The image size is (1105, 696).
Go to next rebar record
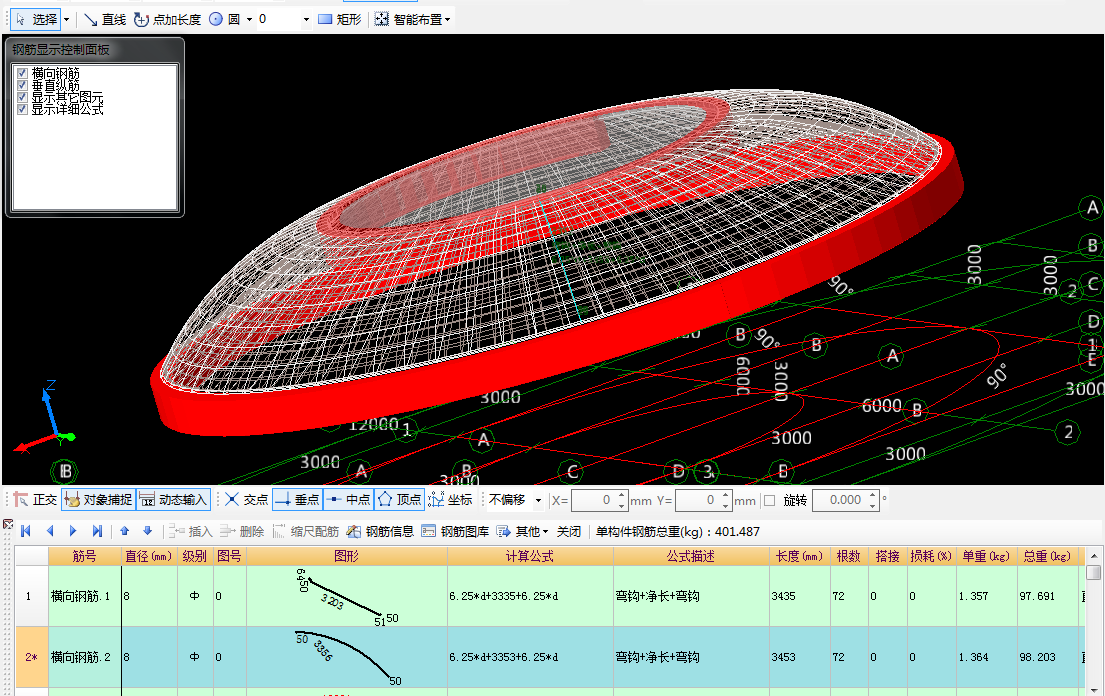pos(73,531)
